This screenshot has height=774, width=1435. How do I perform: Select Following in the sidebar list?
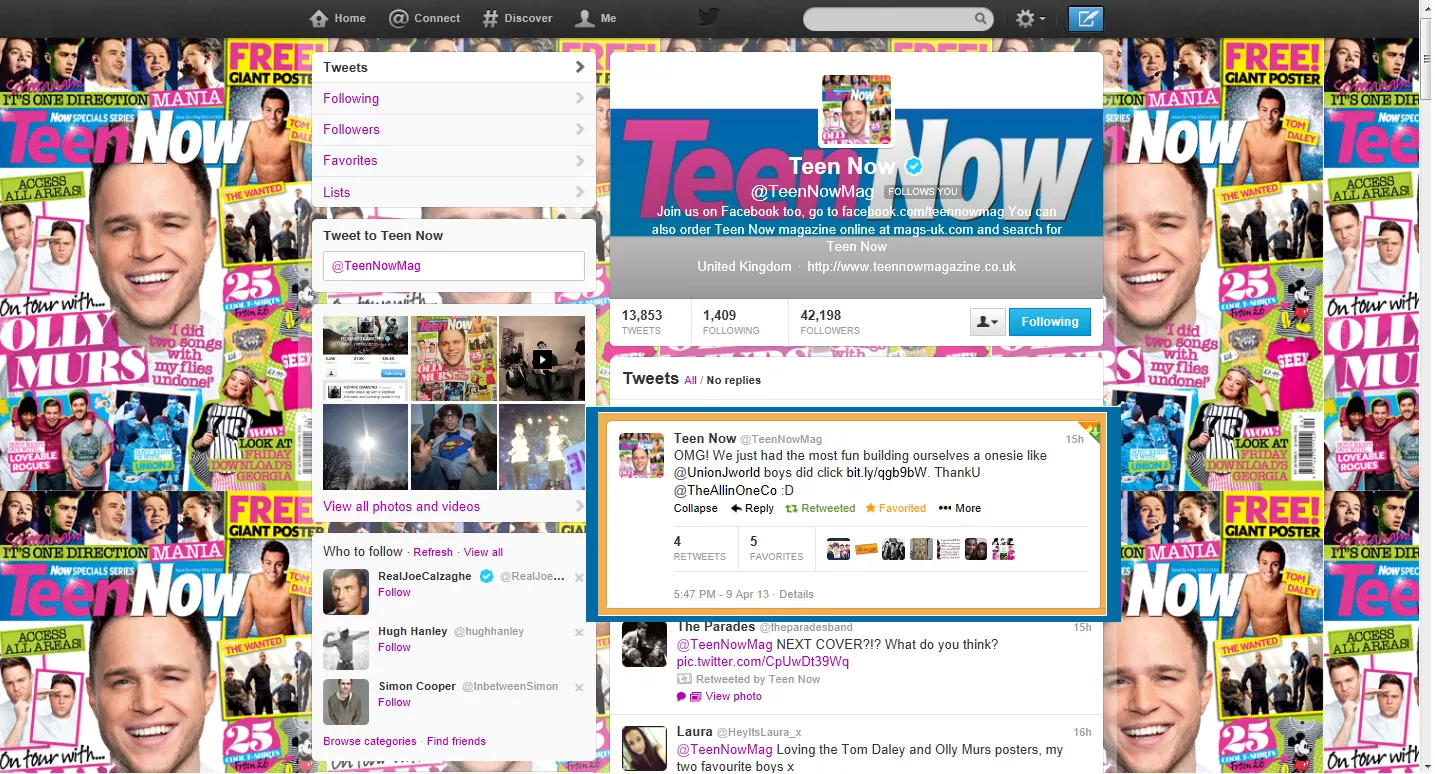coord(454,98)
